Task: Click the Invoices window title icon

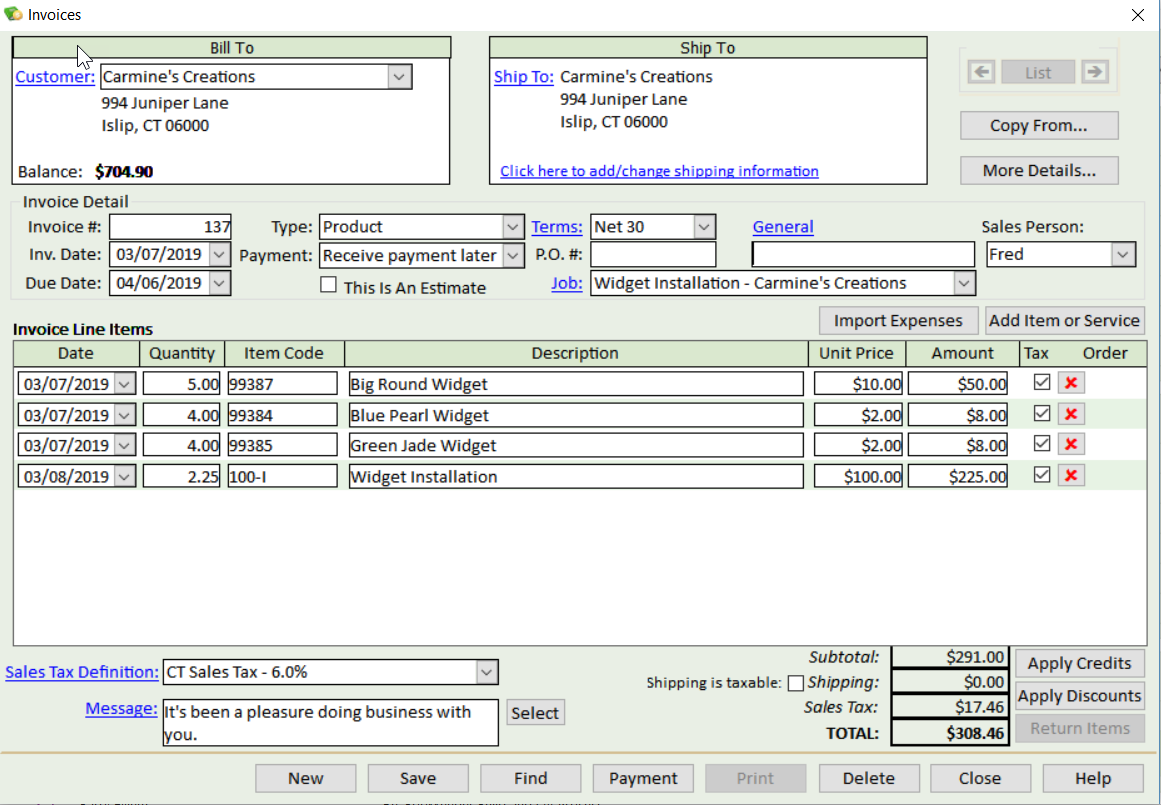Action: pyautogui.click(x=14, y=15)
